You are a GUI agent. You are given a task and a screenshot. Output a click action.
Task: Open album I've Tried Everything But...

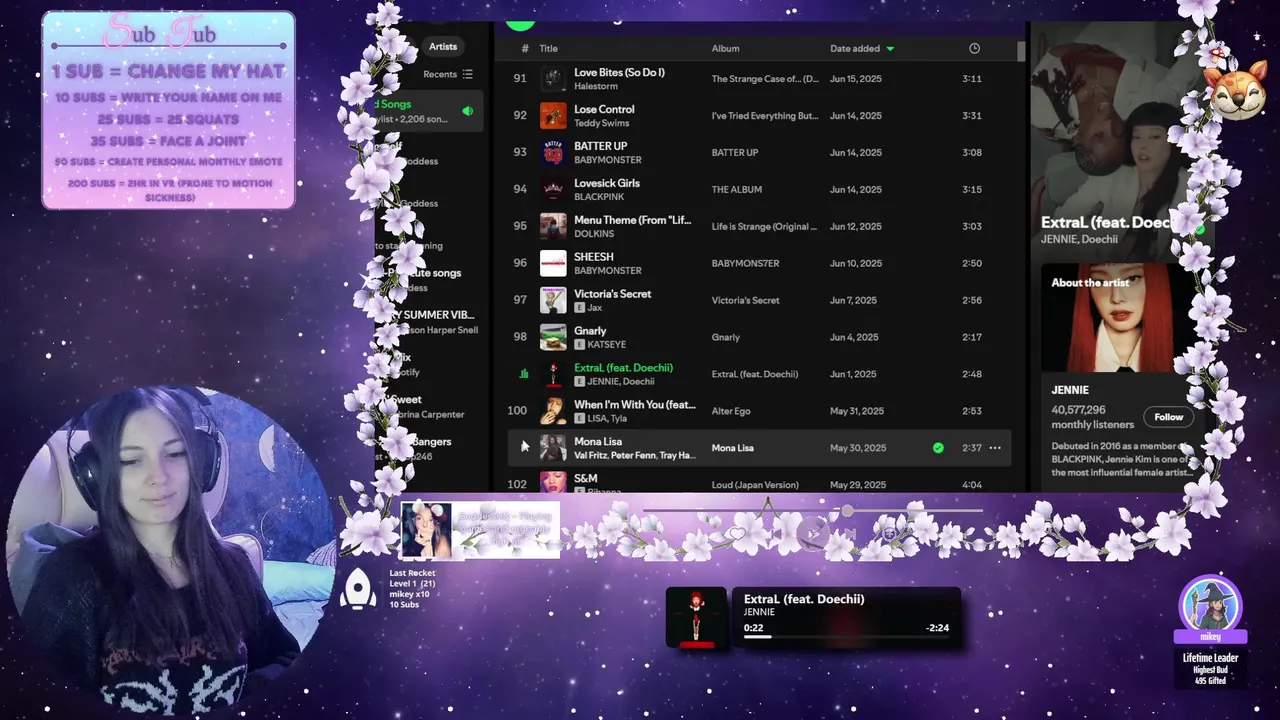pyautogui.click(x=765, y=116)
